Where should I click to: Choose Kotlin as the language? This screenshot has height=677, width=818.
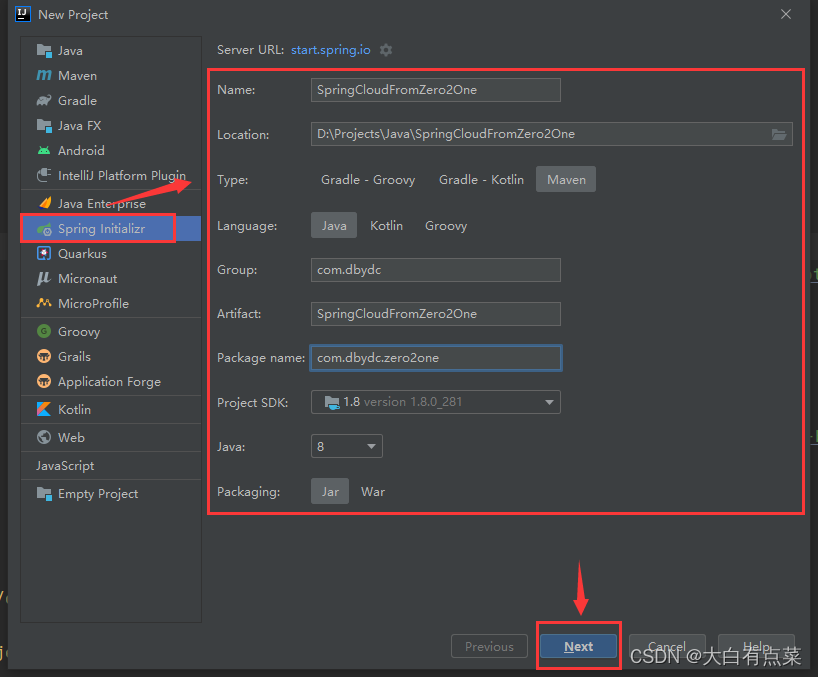387,225
